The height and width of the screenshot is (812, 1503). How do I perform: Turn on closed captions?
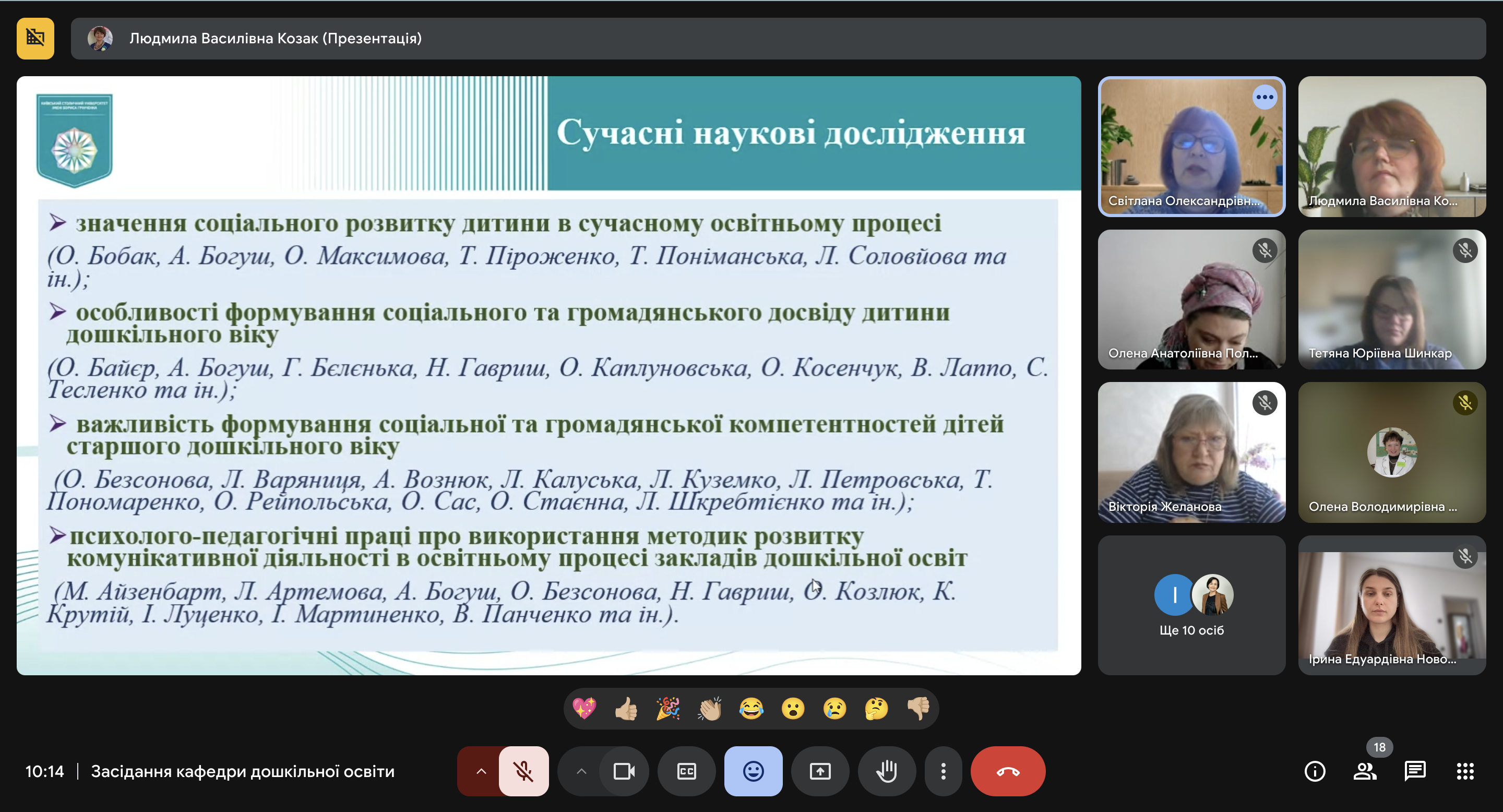click(x=686, y=771)
